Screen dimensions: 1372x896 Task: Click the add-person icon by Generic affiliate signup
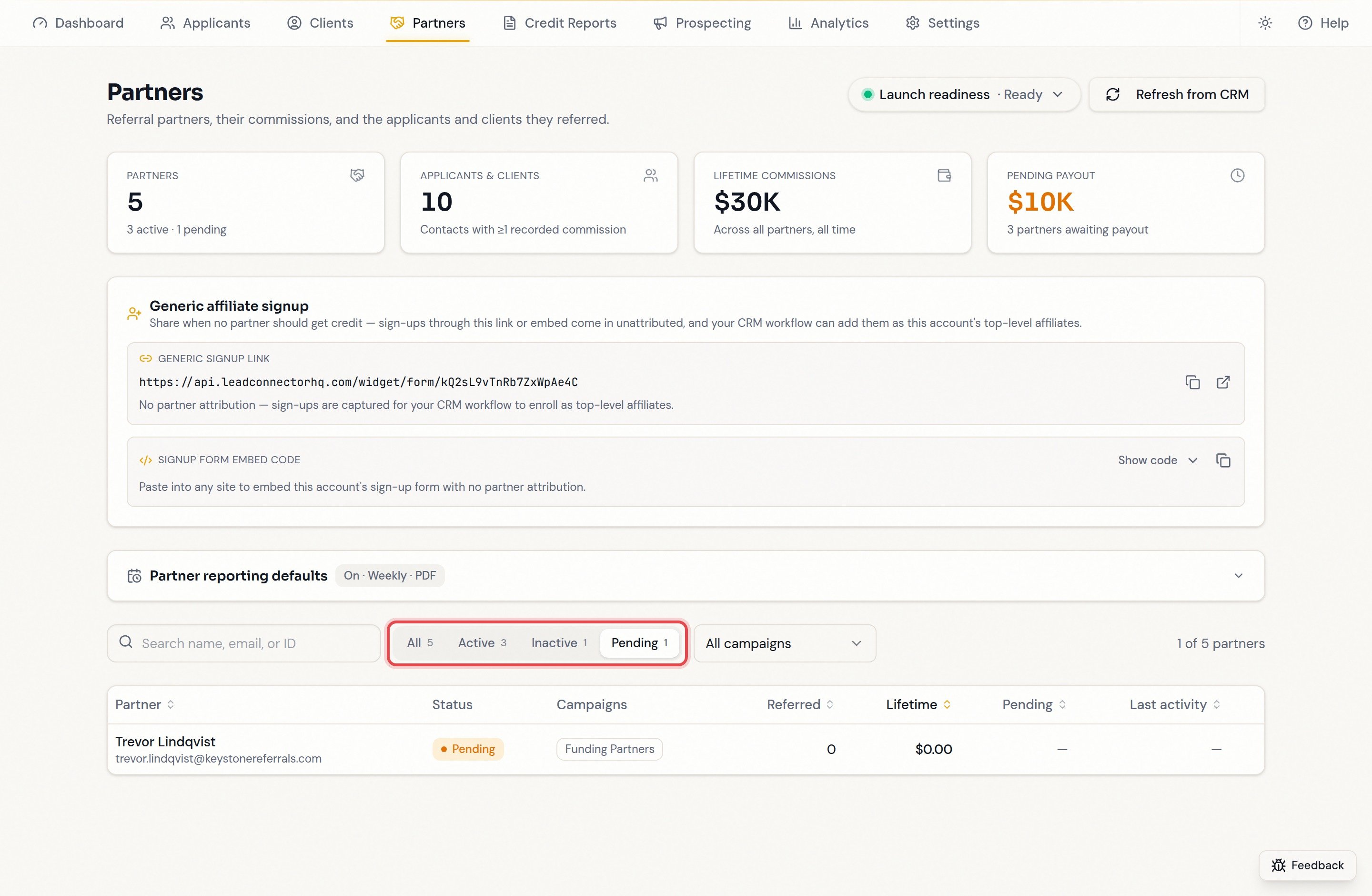pos(134,314)
